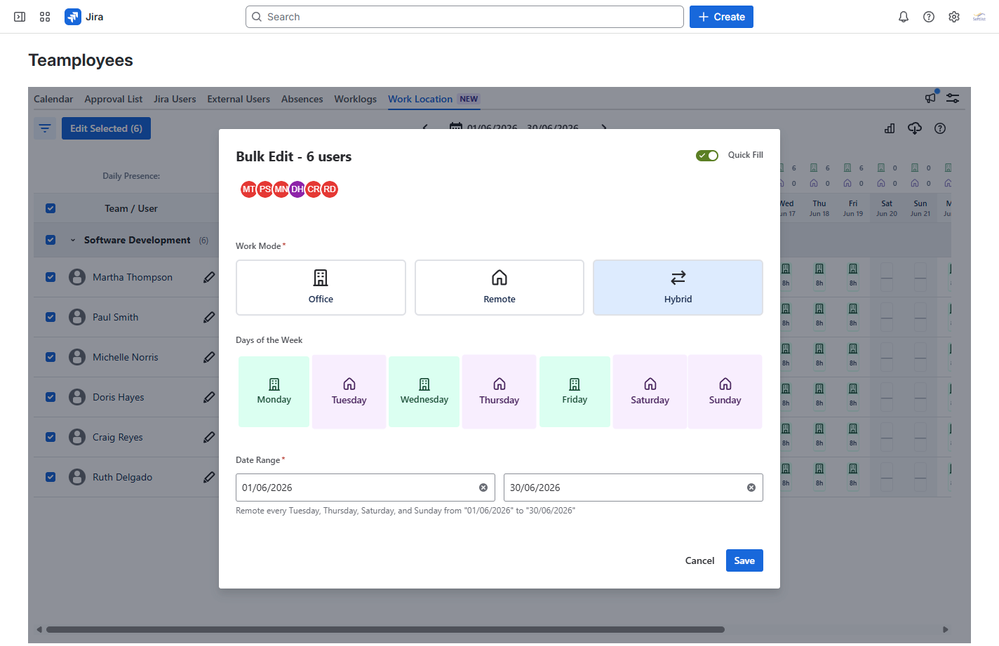
Task: Click the Search input field
Action: pos(464,17)
